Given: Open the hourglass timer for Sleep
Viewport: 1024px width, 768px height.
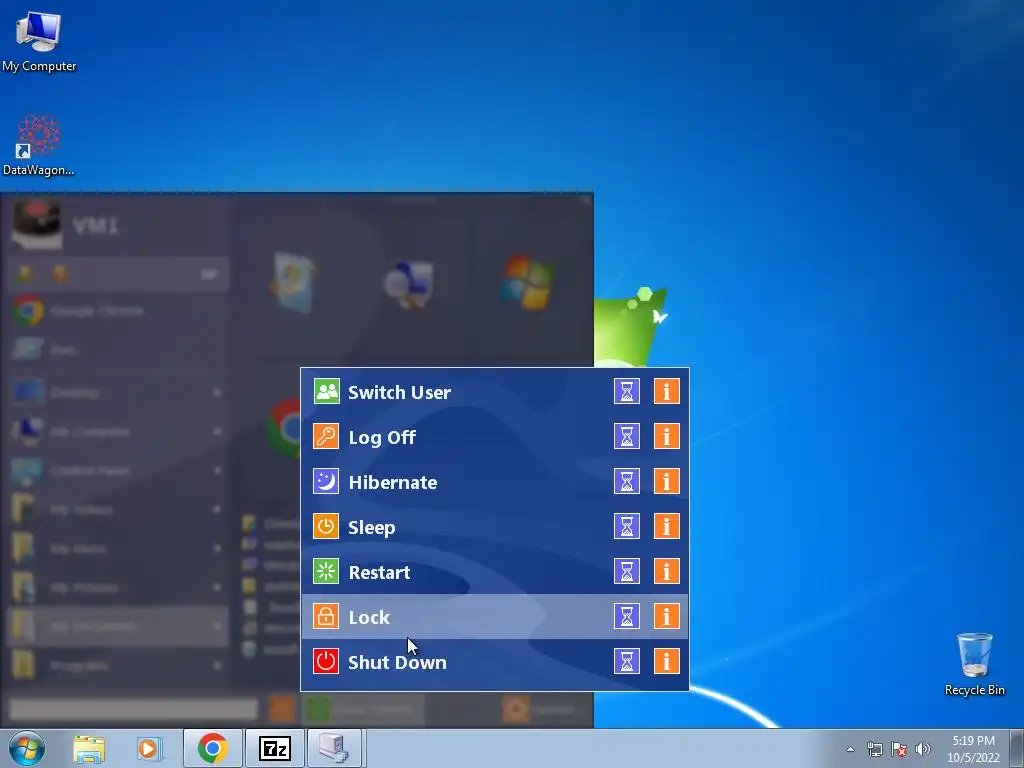Looking at the screenshot, I should tap(627, 526).
